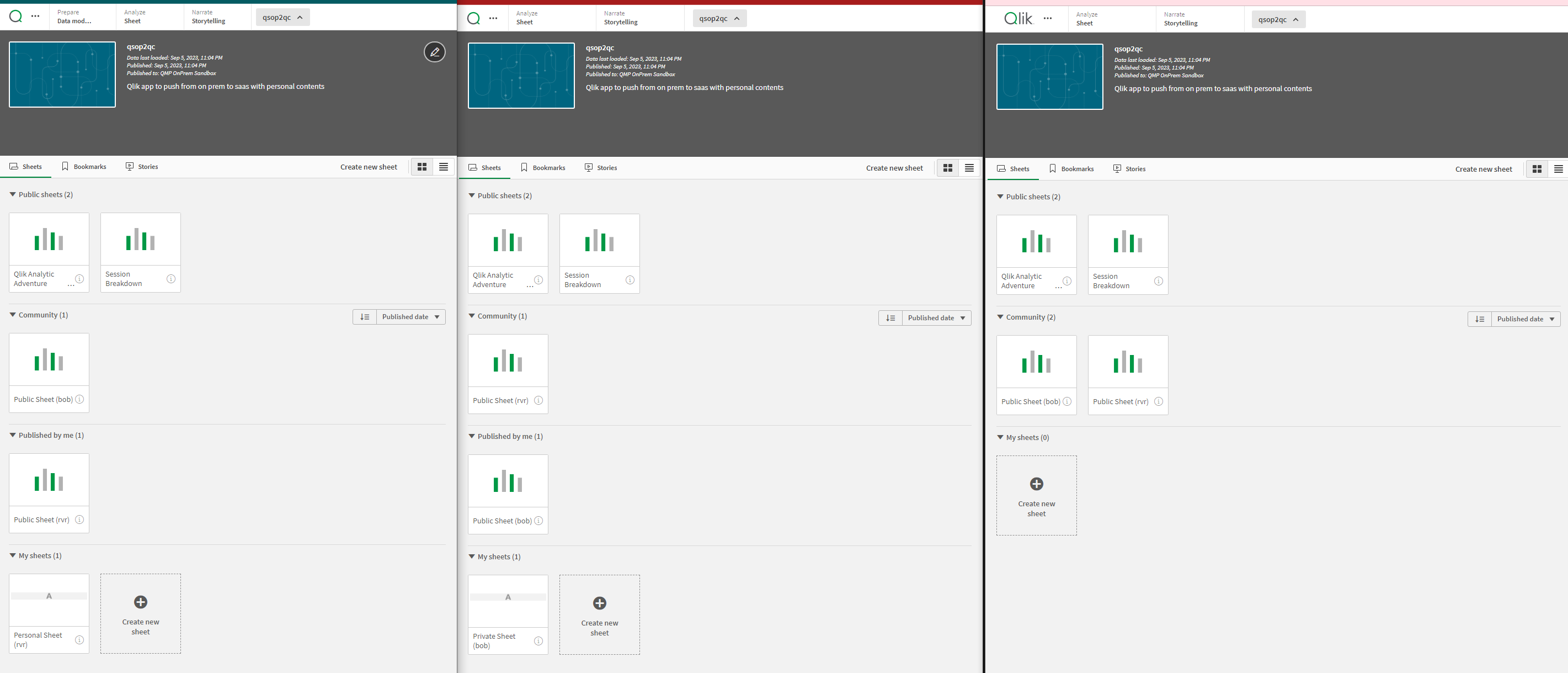Switch to grid view in the right window
Screen dimensions: 1568x673
click(x=1537, y=169)
